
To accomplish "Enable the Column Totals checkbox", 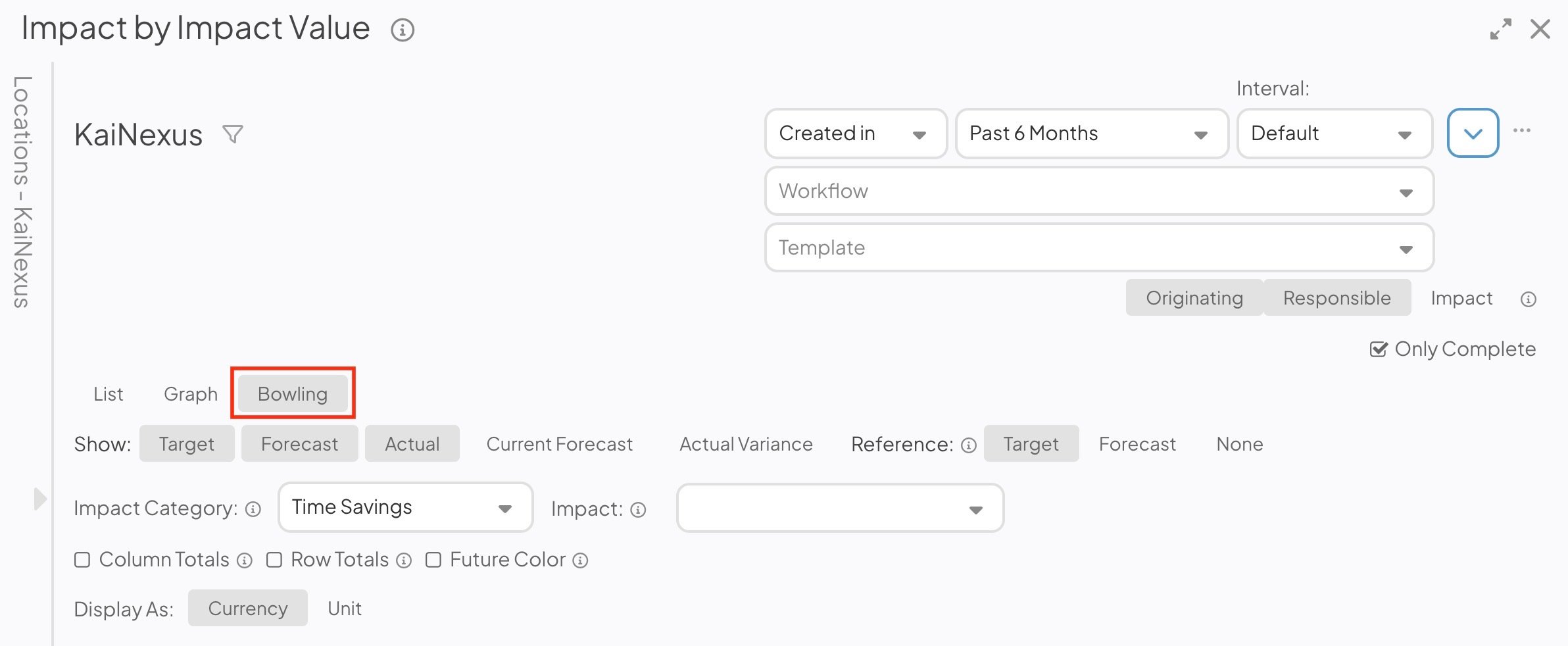I will click(82, 560).
